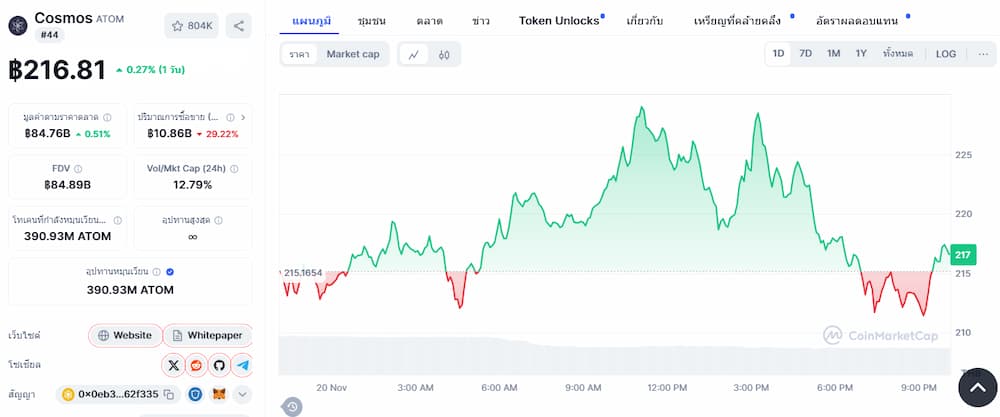Click the MetaMask fox icon
The width and height of the screenshot is (1000, 417).
219,395
